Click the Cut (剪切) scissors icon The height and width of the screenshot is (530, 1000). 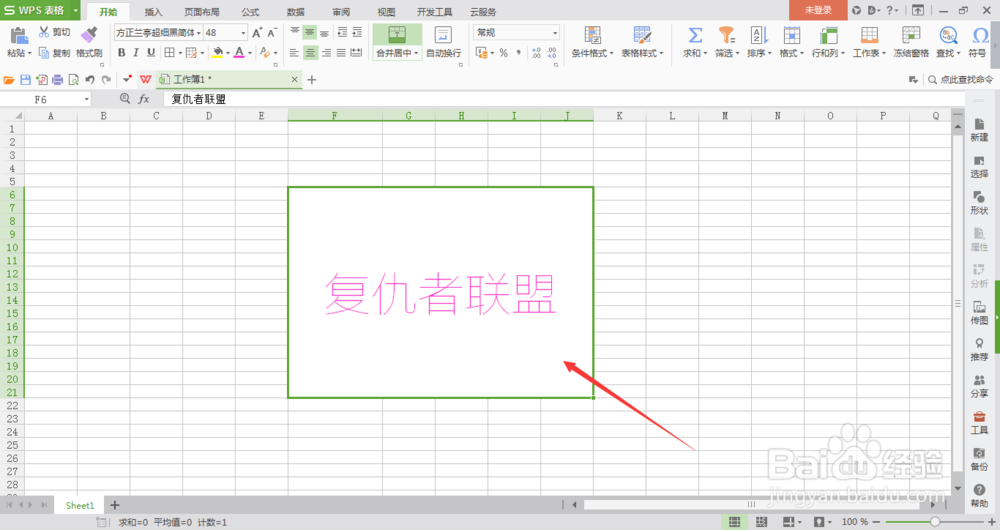point(44,32)
